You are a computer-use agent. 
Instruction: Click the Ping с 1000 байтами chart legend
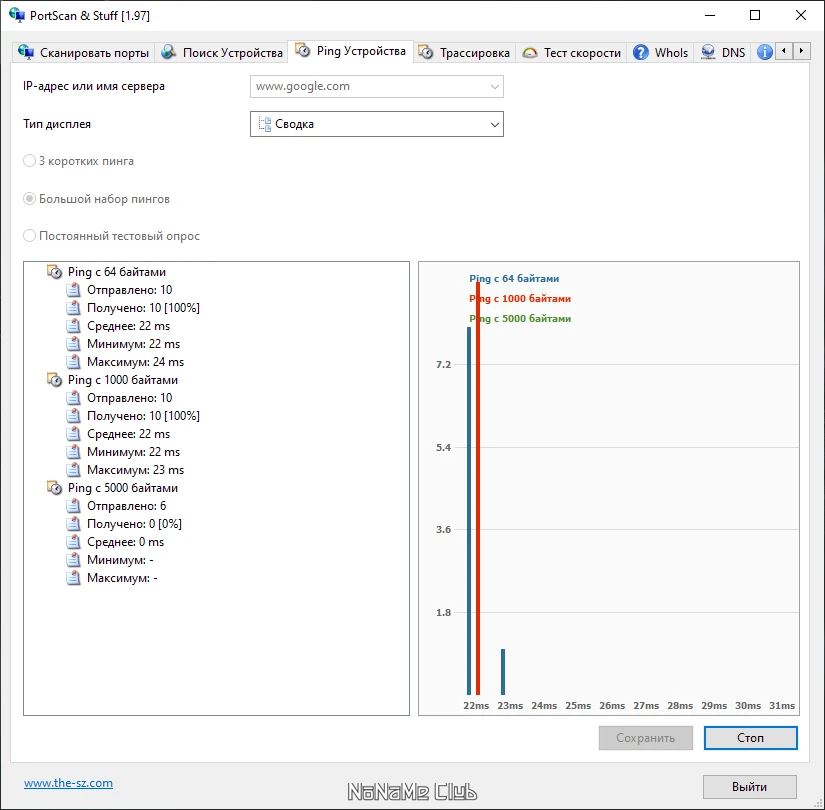pyautogui.click(x=520, y=298)
